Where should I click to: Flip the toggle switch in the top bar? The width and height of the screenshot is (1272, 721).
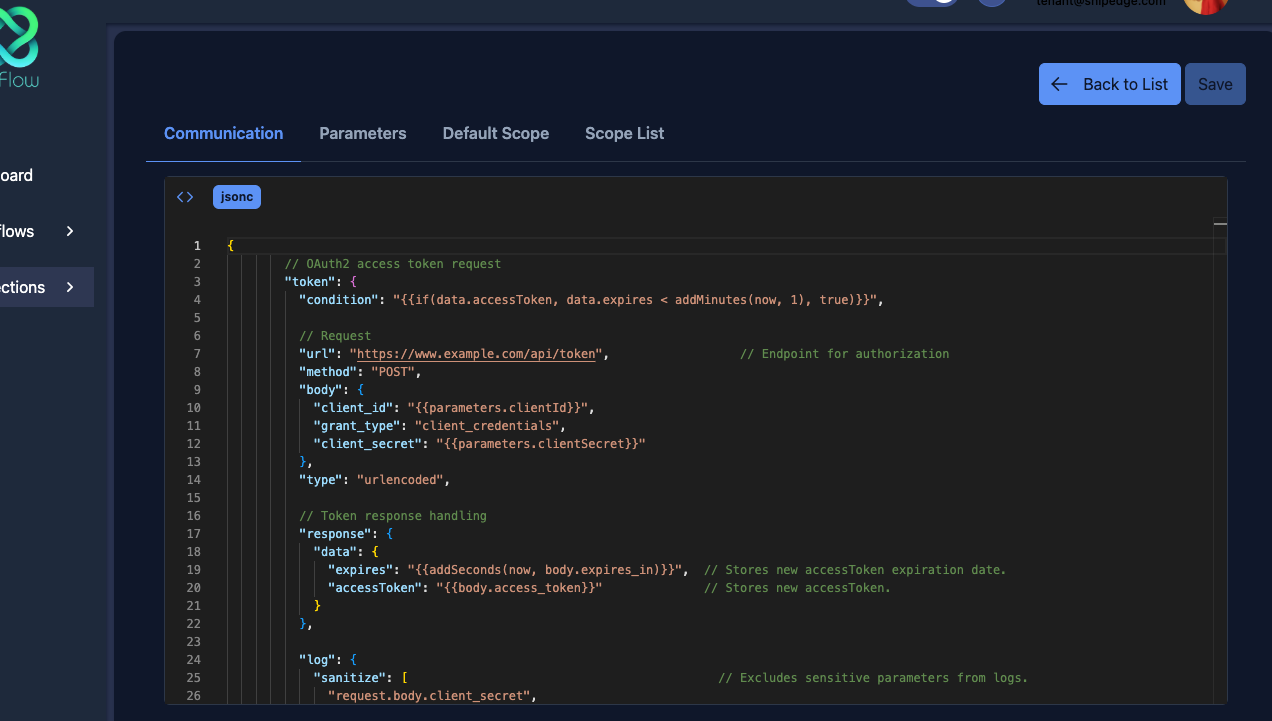click(x=932, y=3)
